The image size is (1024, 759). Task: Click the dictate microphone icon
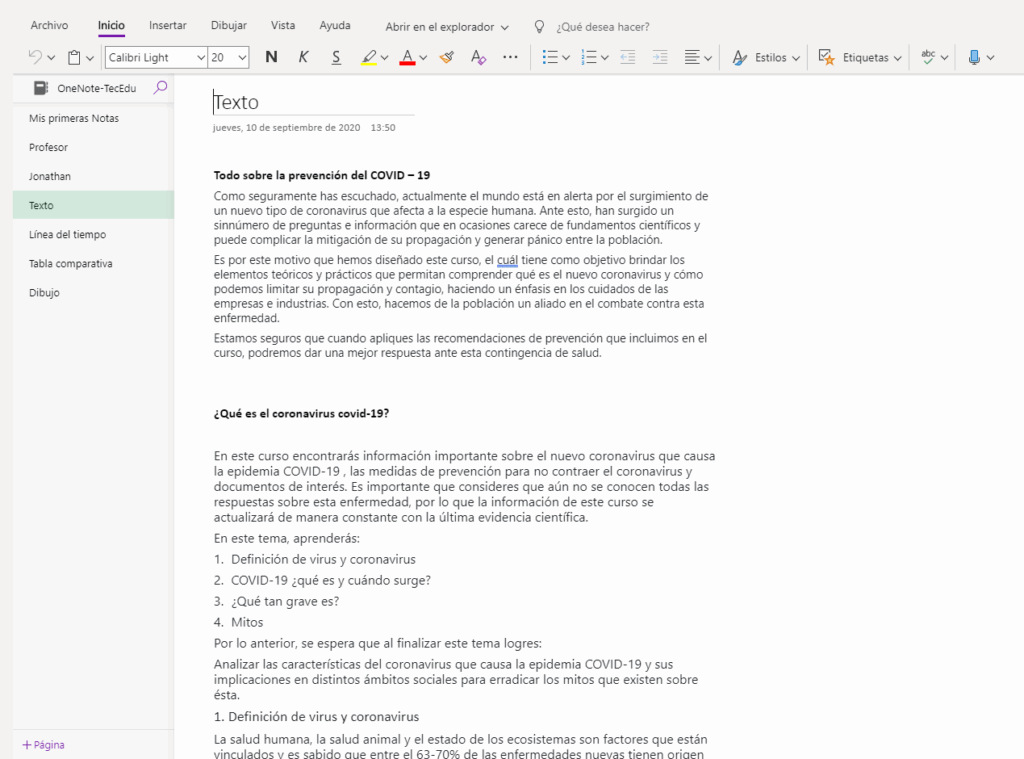[974, 58]
